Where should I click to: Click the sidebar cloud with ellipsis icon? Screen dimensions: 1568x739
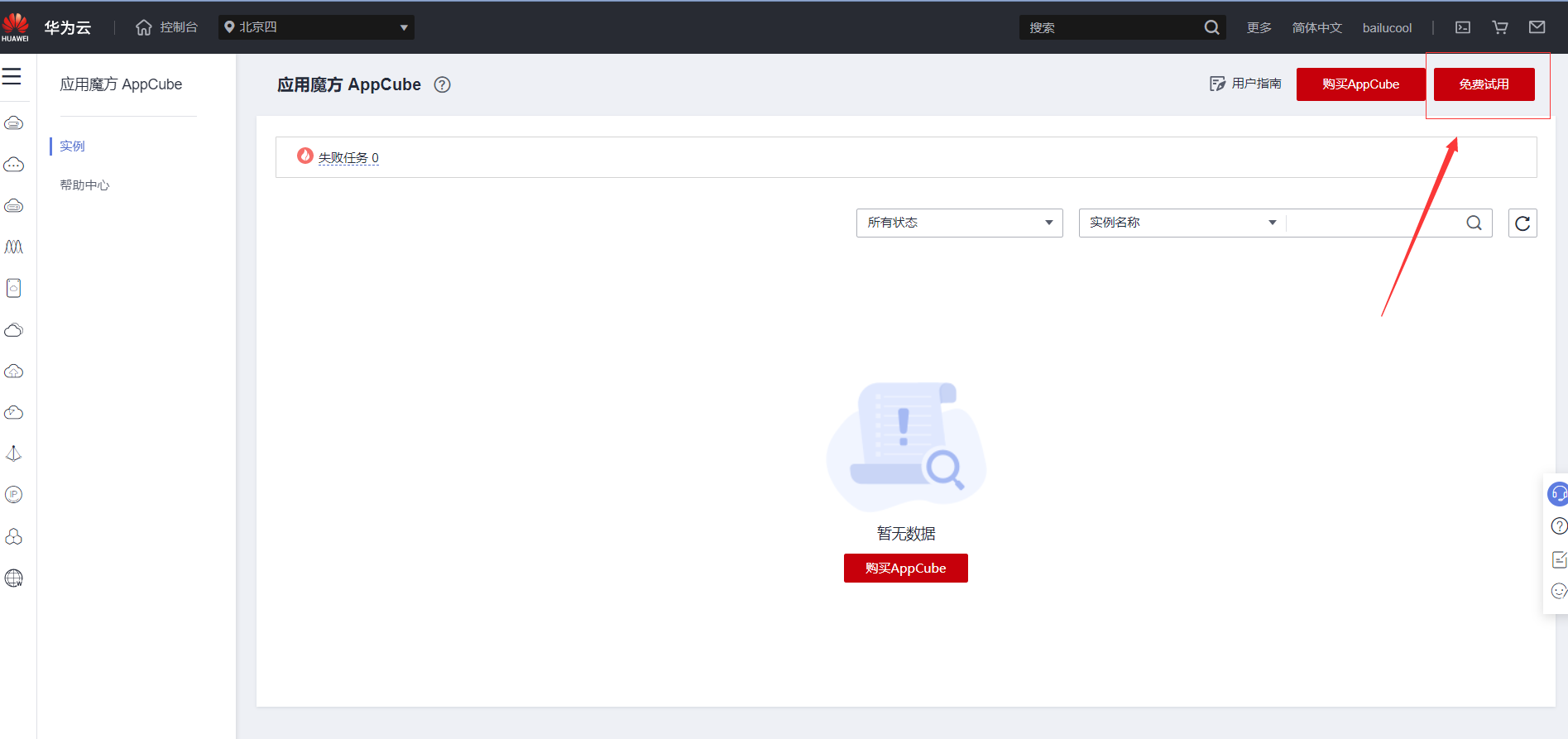tap(14, 165)
